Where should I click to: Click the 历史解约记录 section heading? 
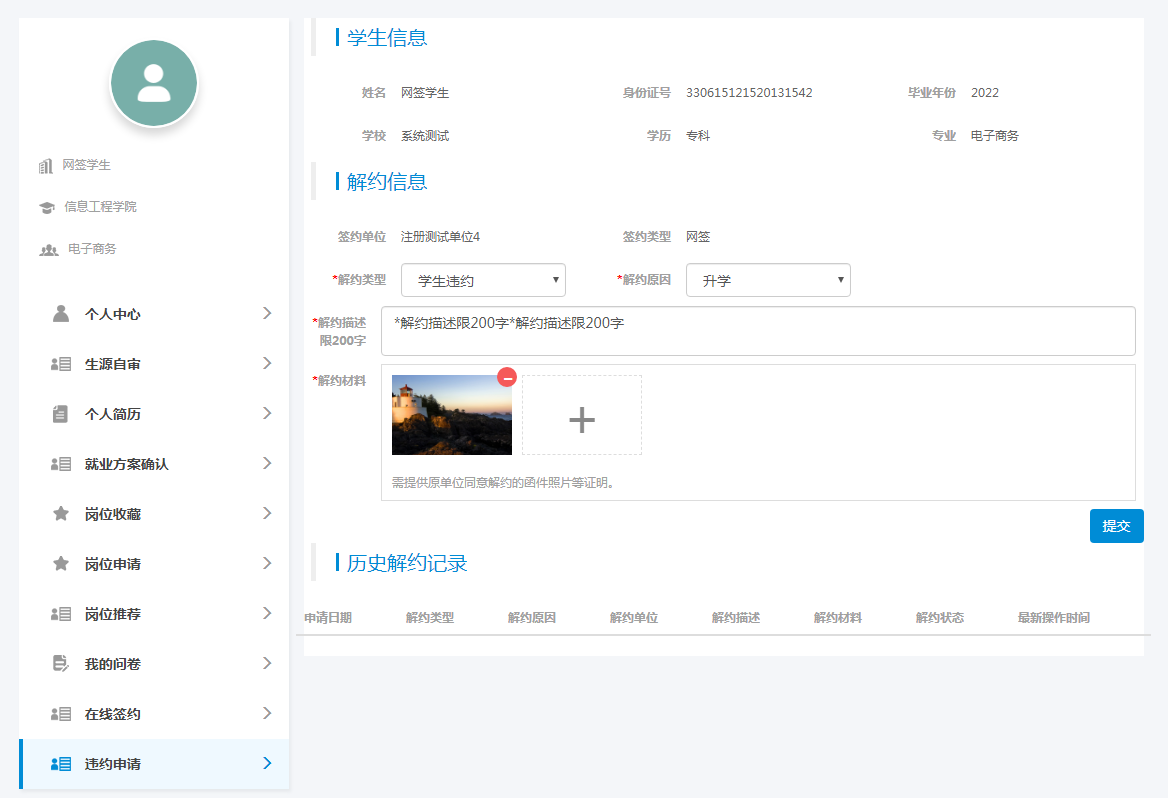tap(407, 563)
